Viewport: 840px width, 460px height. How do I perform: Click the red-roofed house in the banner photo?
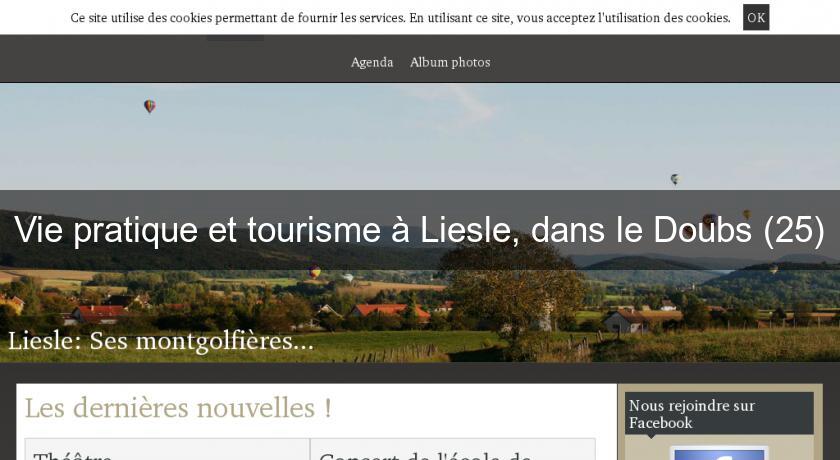click(390, 312)
